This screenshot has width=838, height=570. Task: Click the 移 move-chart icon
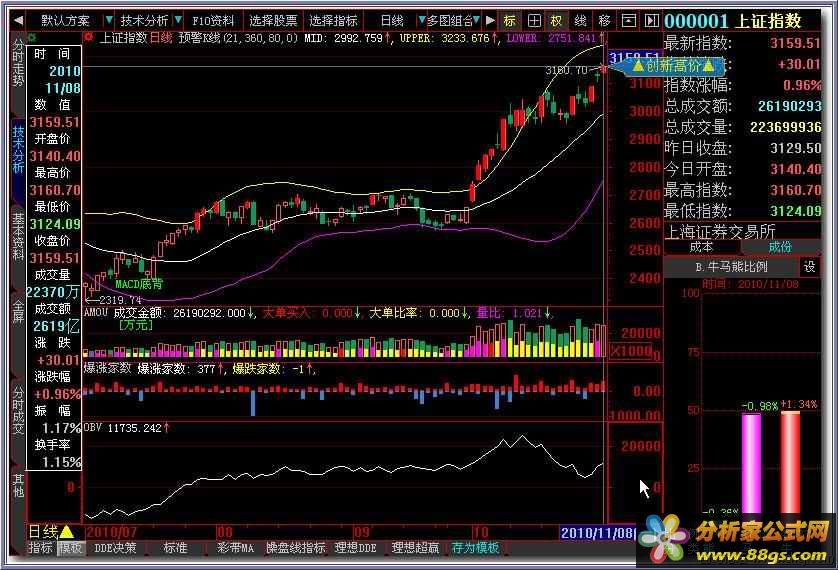pos(604,21)
